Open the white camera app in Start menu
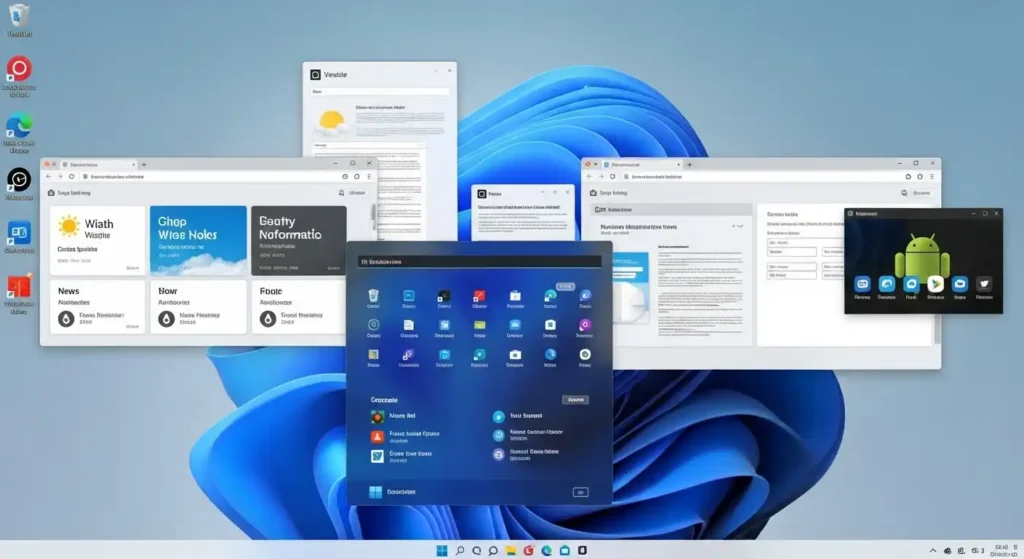 (515, 355)
